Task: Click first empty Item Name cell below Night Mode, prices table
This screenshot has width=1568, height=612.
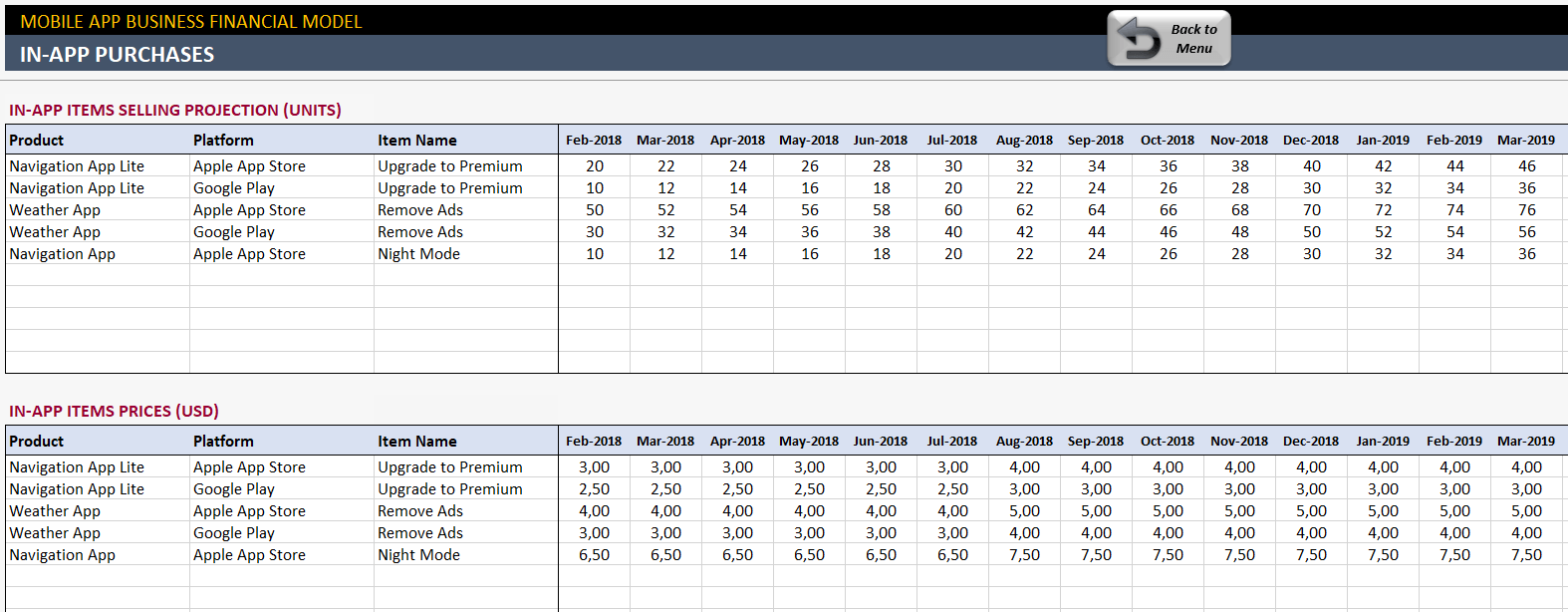Action: 466,577
